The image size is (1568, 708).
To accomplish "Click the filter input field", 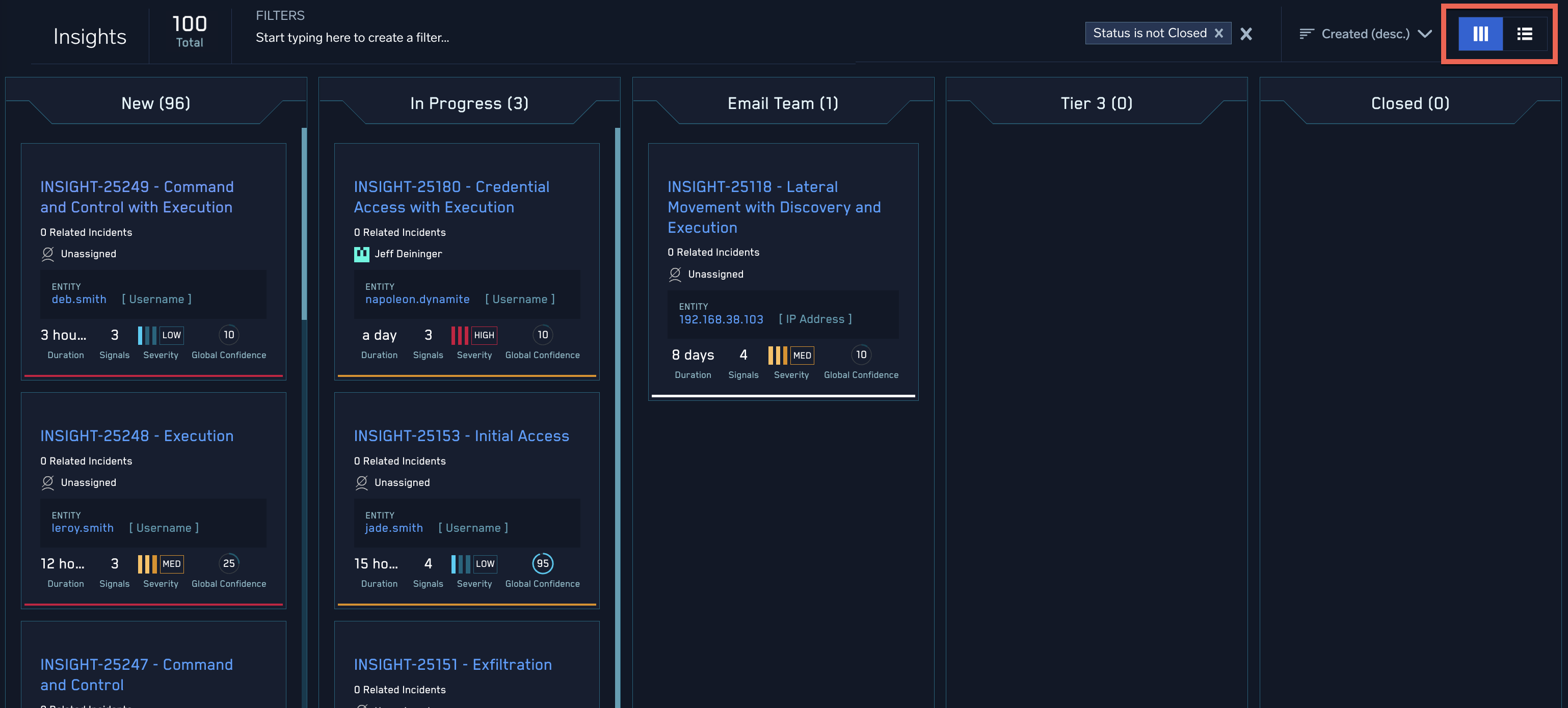I will click(x=352, y=37).
